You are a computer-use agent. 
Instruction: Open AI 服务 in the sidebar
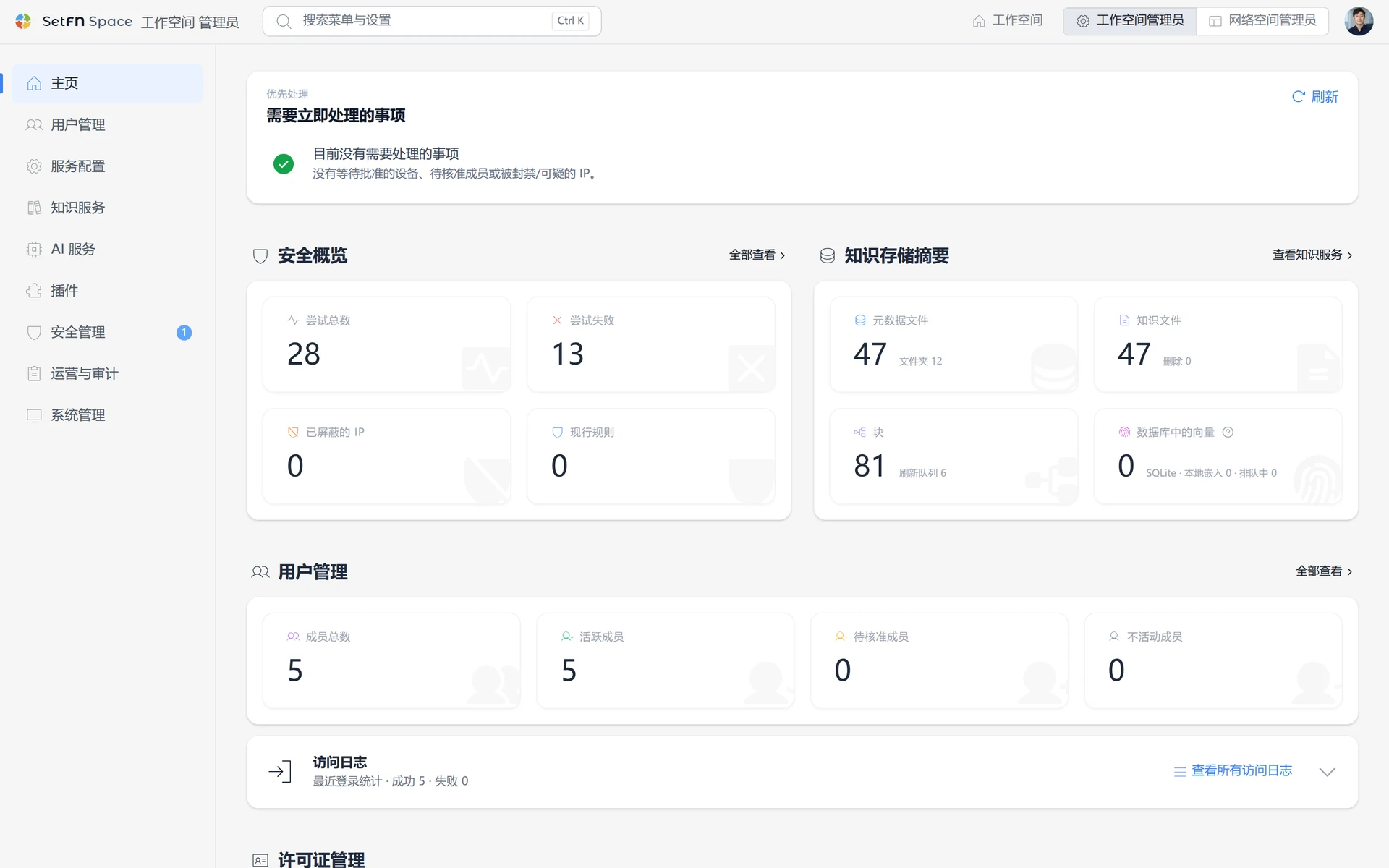coord(107,250)
